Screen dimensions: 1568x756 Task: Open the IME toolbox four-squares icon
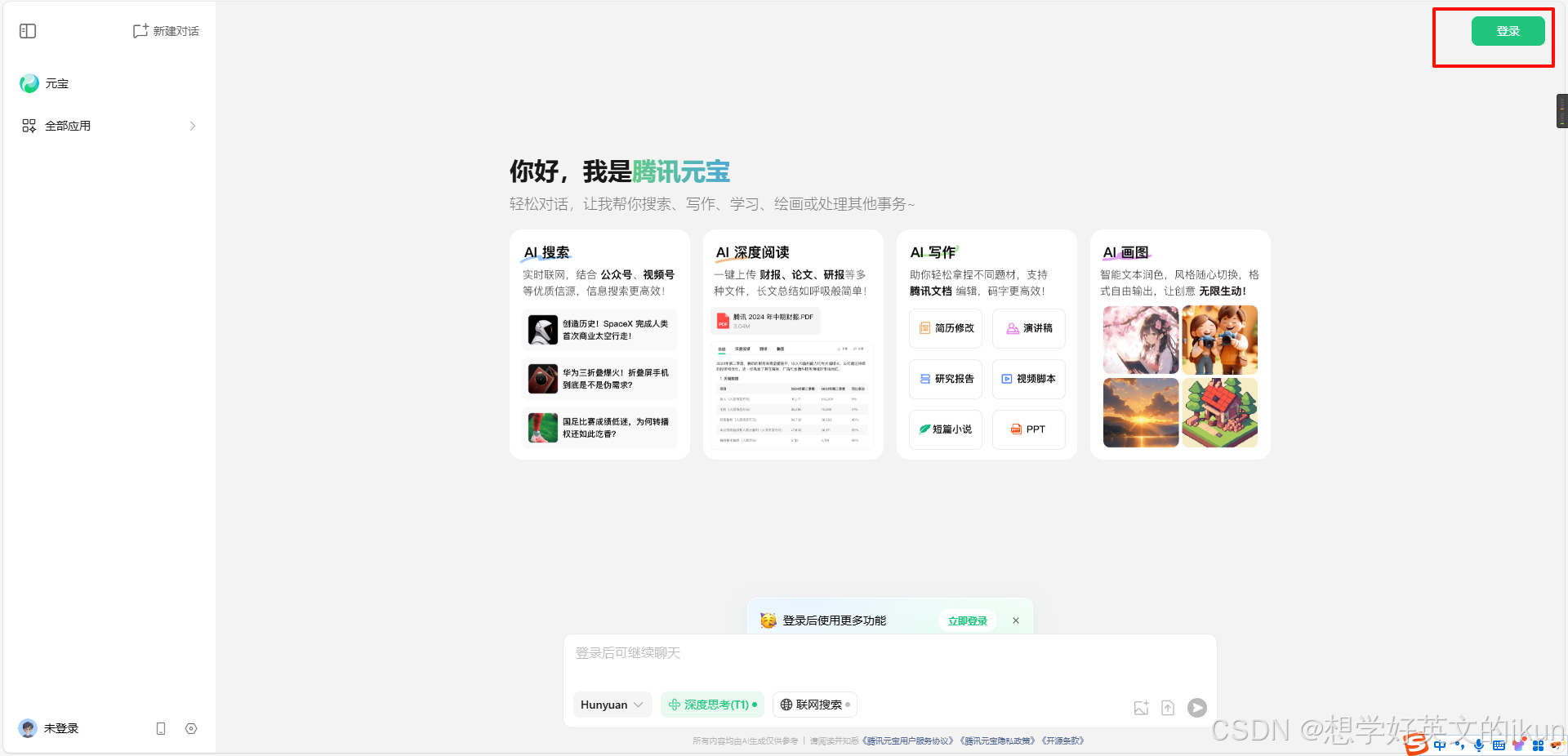1538,745
